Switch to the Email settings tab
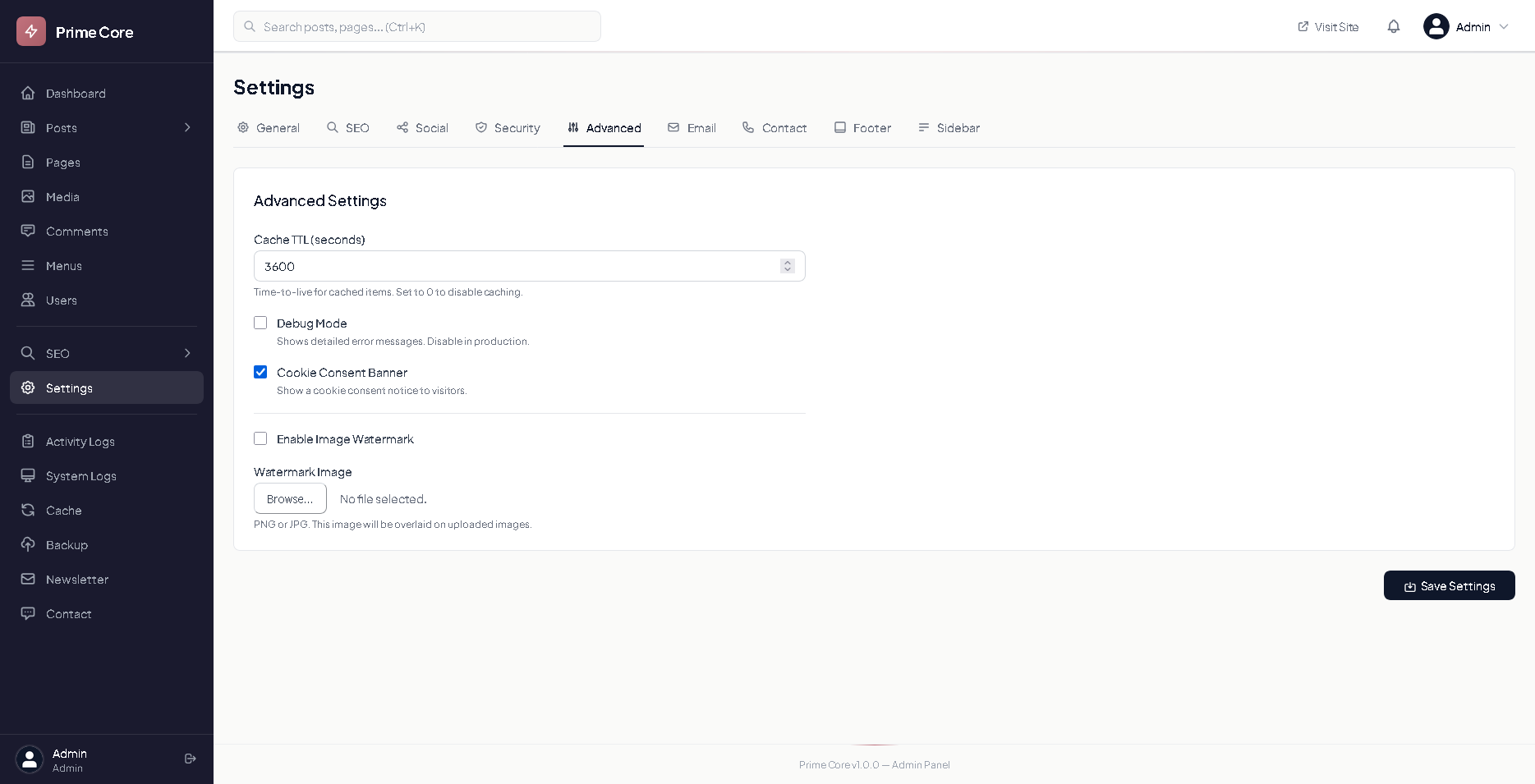This screenshot has height=784, width=1535. point(692,128)
